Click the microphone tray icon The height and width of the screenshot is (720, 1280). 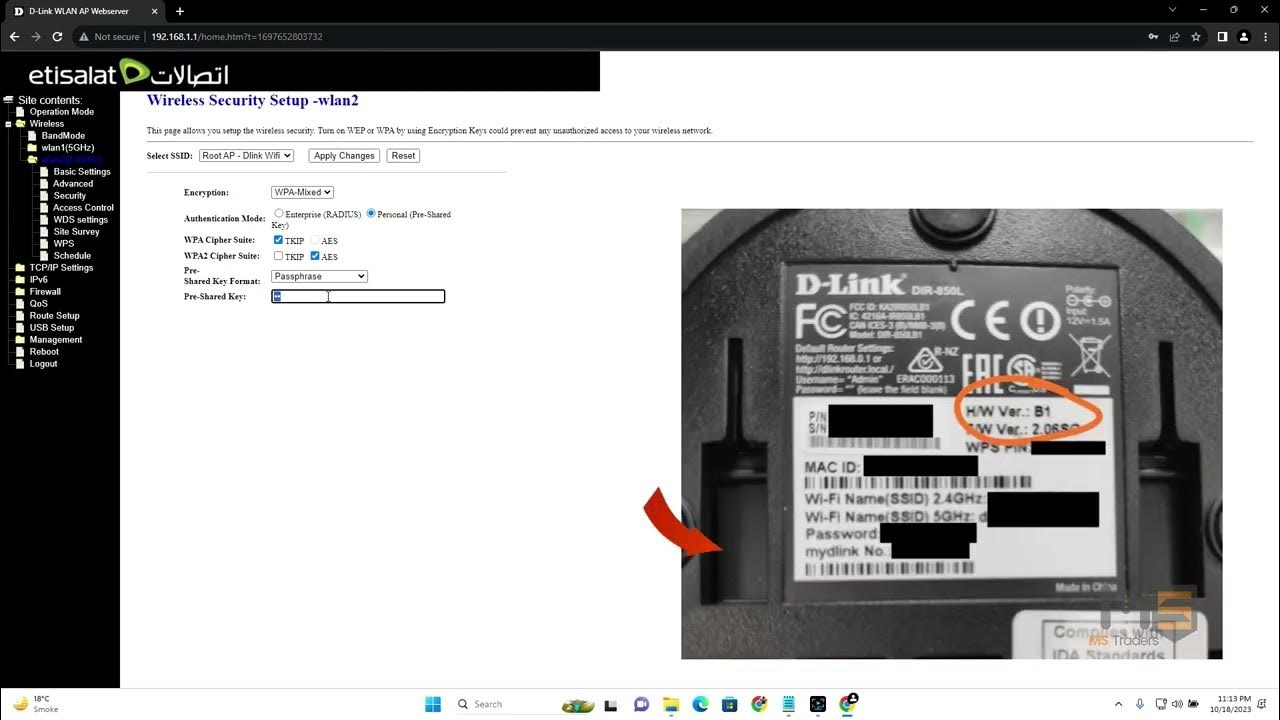[x=1140, y=704]
